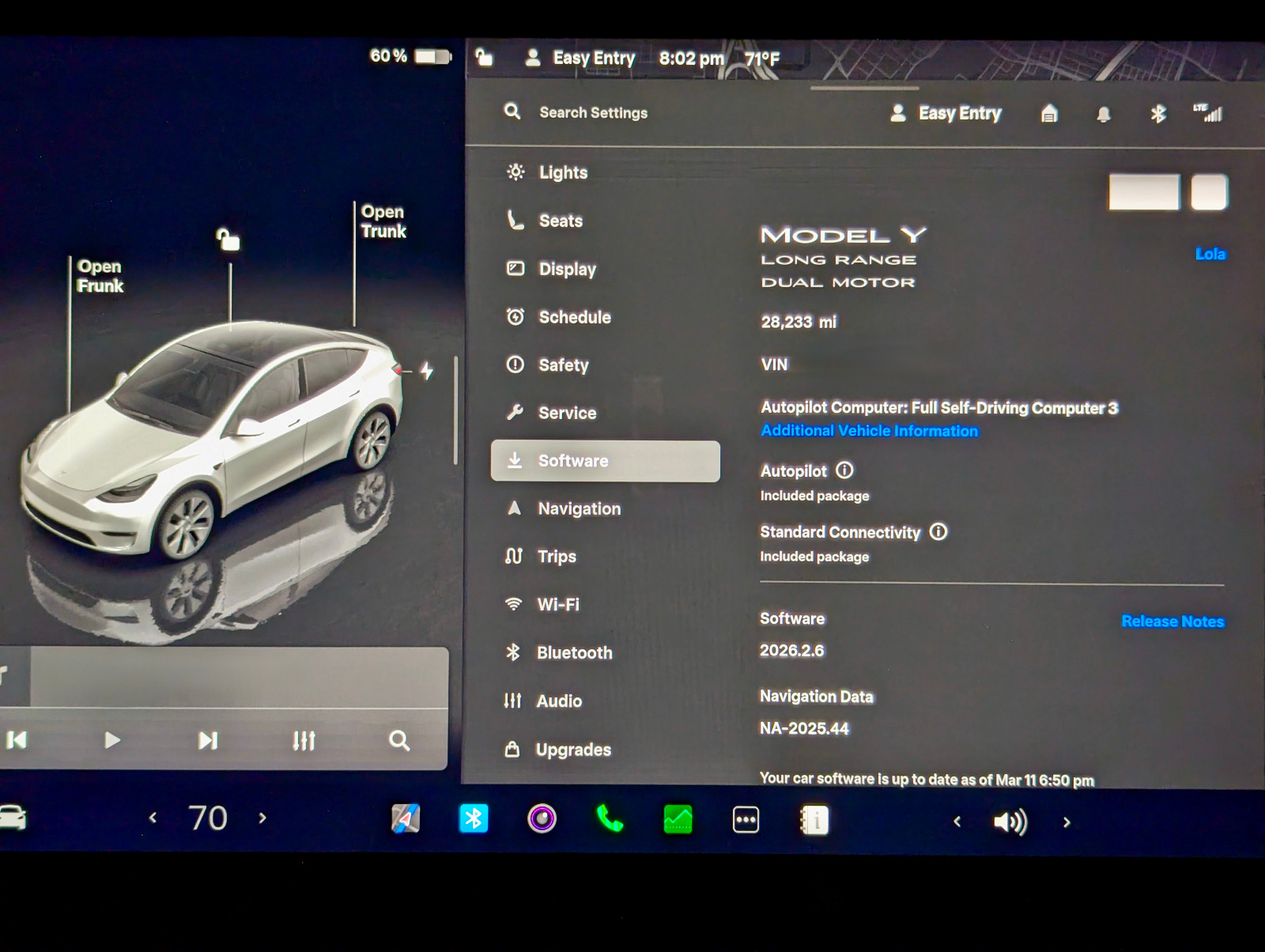Mute the volume speaker icon
Image resolution: width=1265 pixels, height=952 pixels.
coord(1010,822)
